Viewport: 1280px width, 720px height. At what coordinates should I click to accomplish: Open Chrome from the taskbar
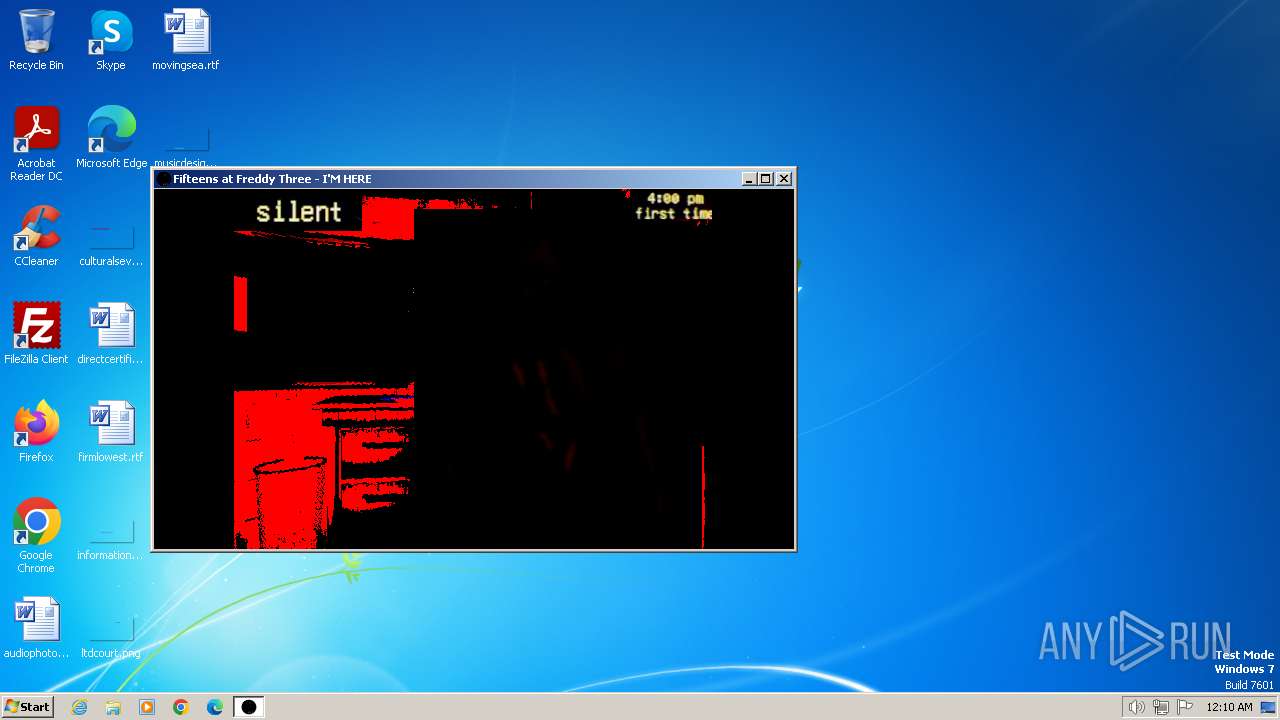[x=181, y=707]
